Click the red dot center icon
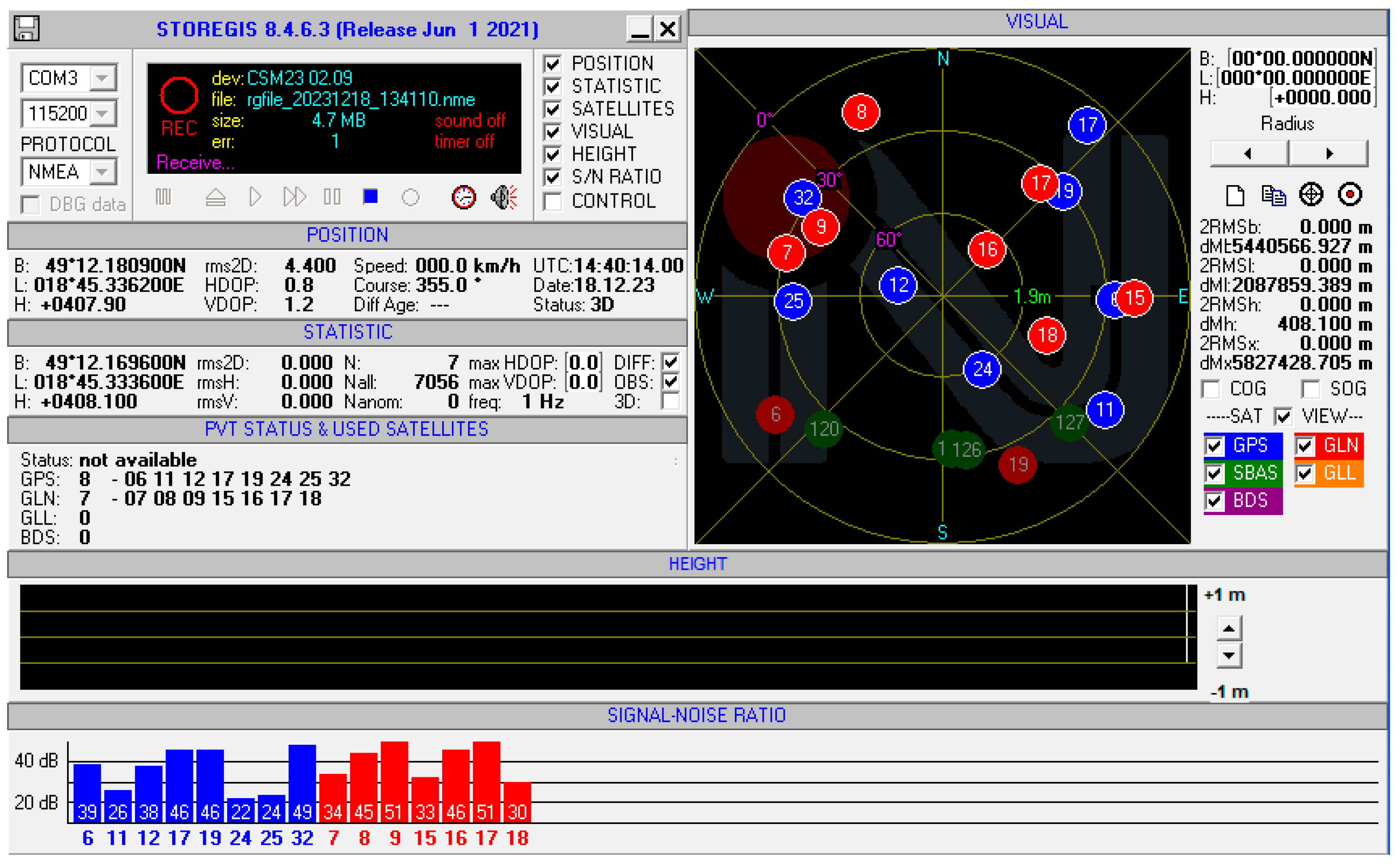1400x864 pixels. point(1350,195)
